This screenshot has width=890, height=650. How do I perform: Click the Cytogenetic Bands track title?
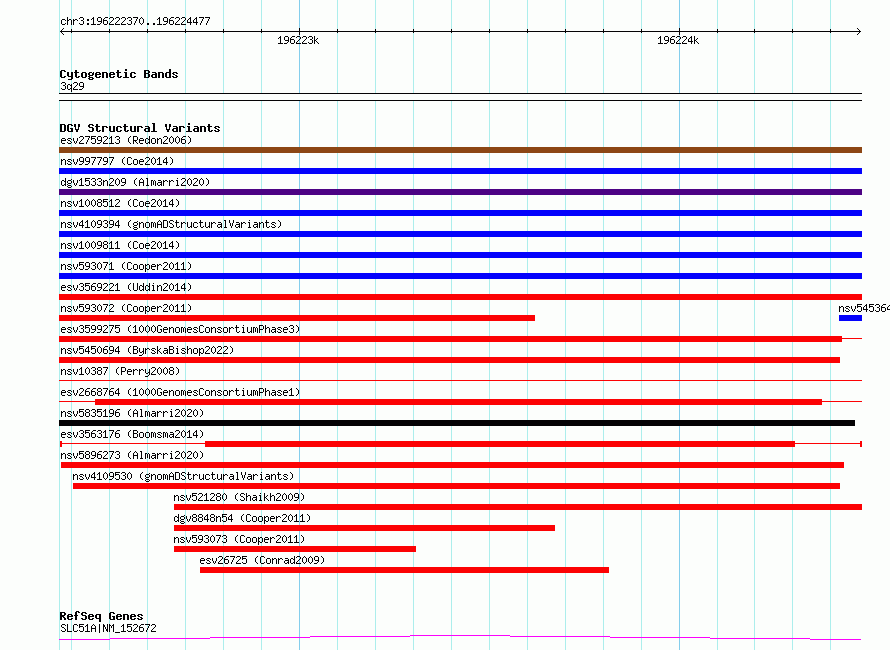click(x=119, y=74)
